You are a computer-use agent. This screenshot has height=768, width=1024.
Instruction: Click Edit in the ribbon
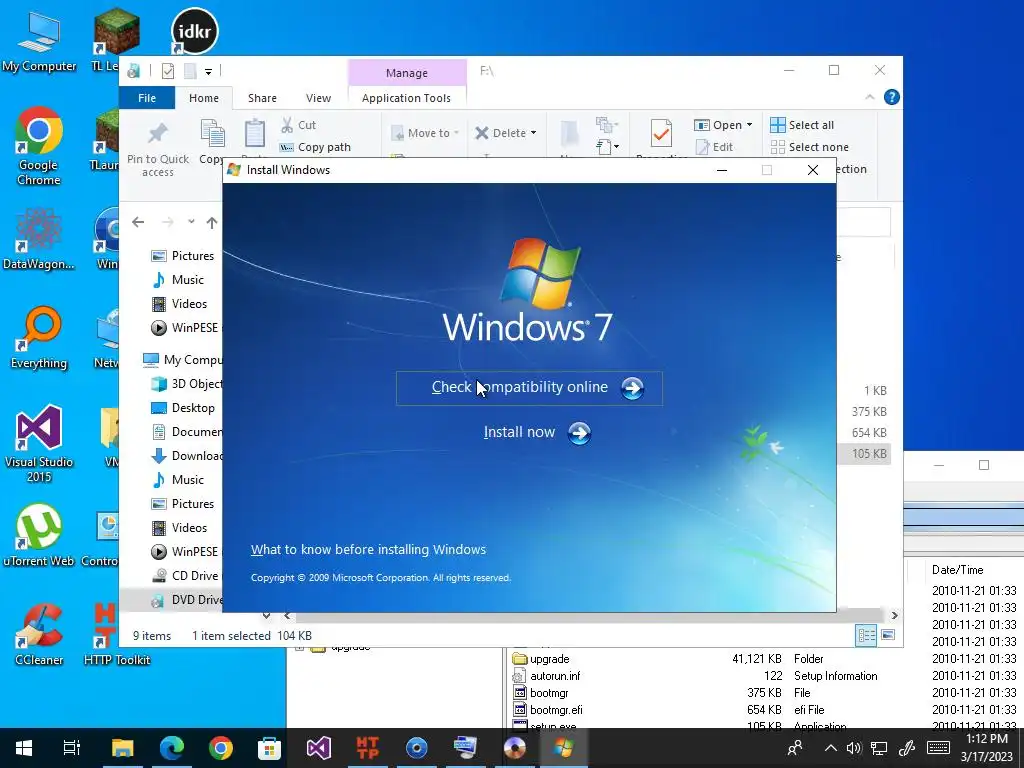pos(714,147)
